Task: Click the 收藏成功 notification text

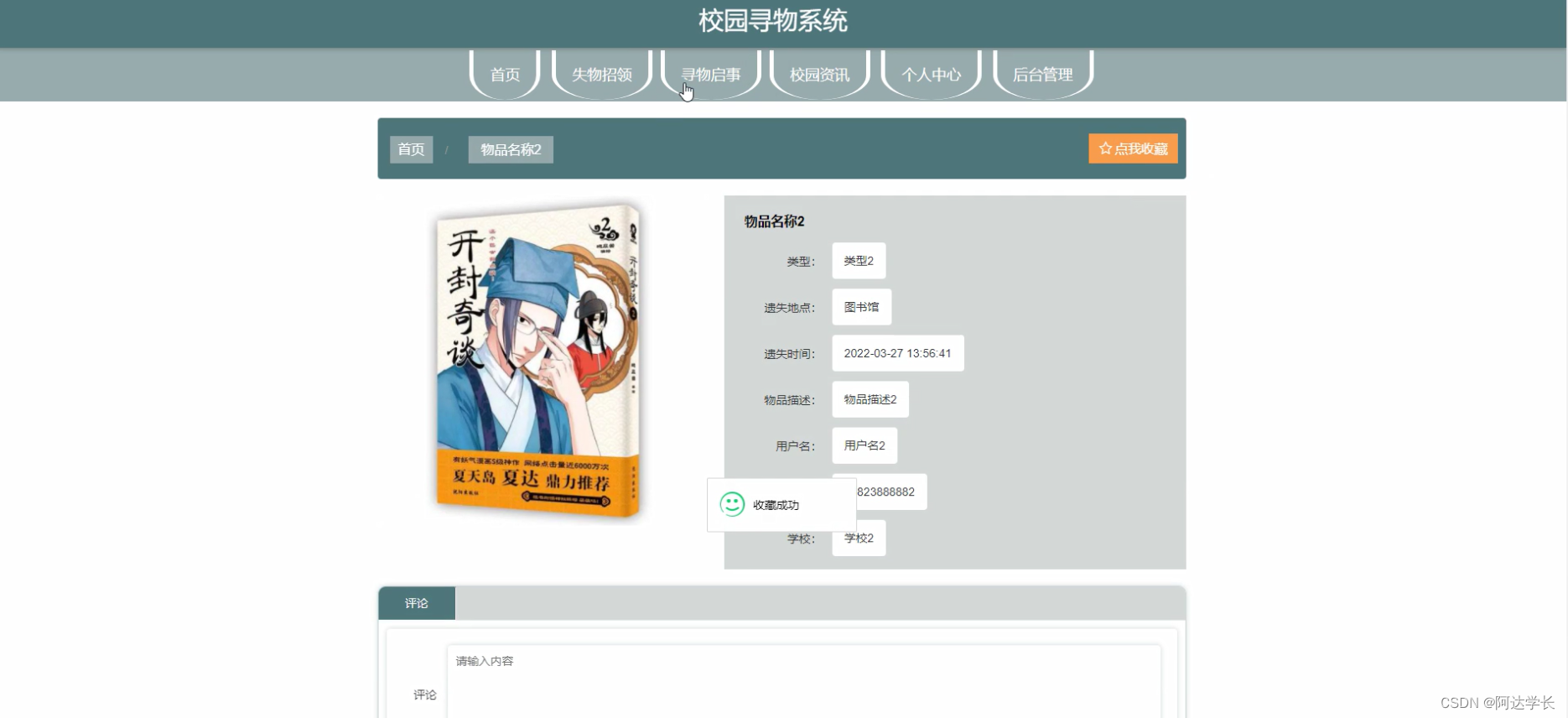Action: [x=776, y=505]
